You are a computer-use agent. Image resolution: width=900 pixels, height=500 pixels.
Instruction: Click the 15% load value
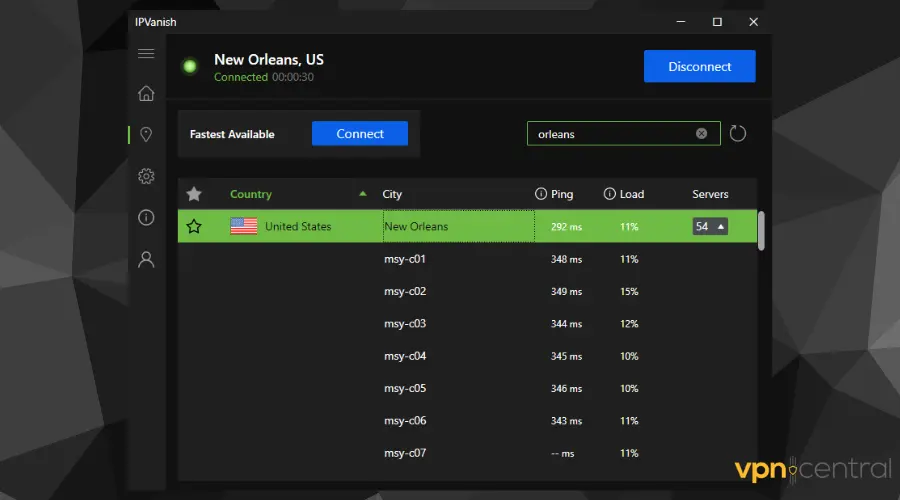point(629,292)
